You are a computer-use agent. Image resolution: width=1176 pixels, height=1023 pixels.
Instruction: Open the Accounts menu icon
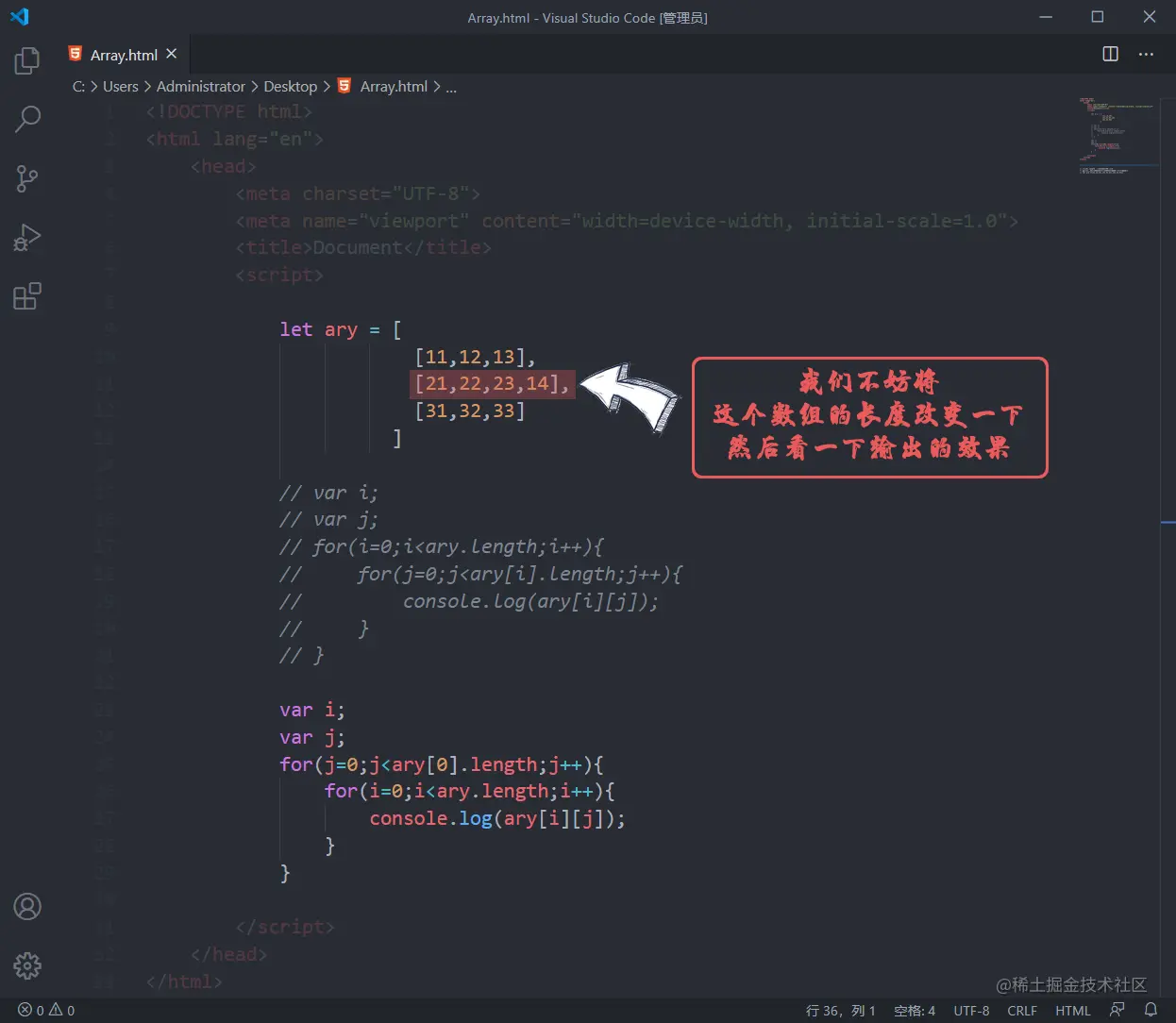pos(27,907)
